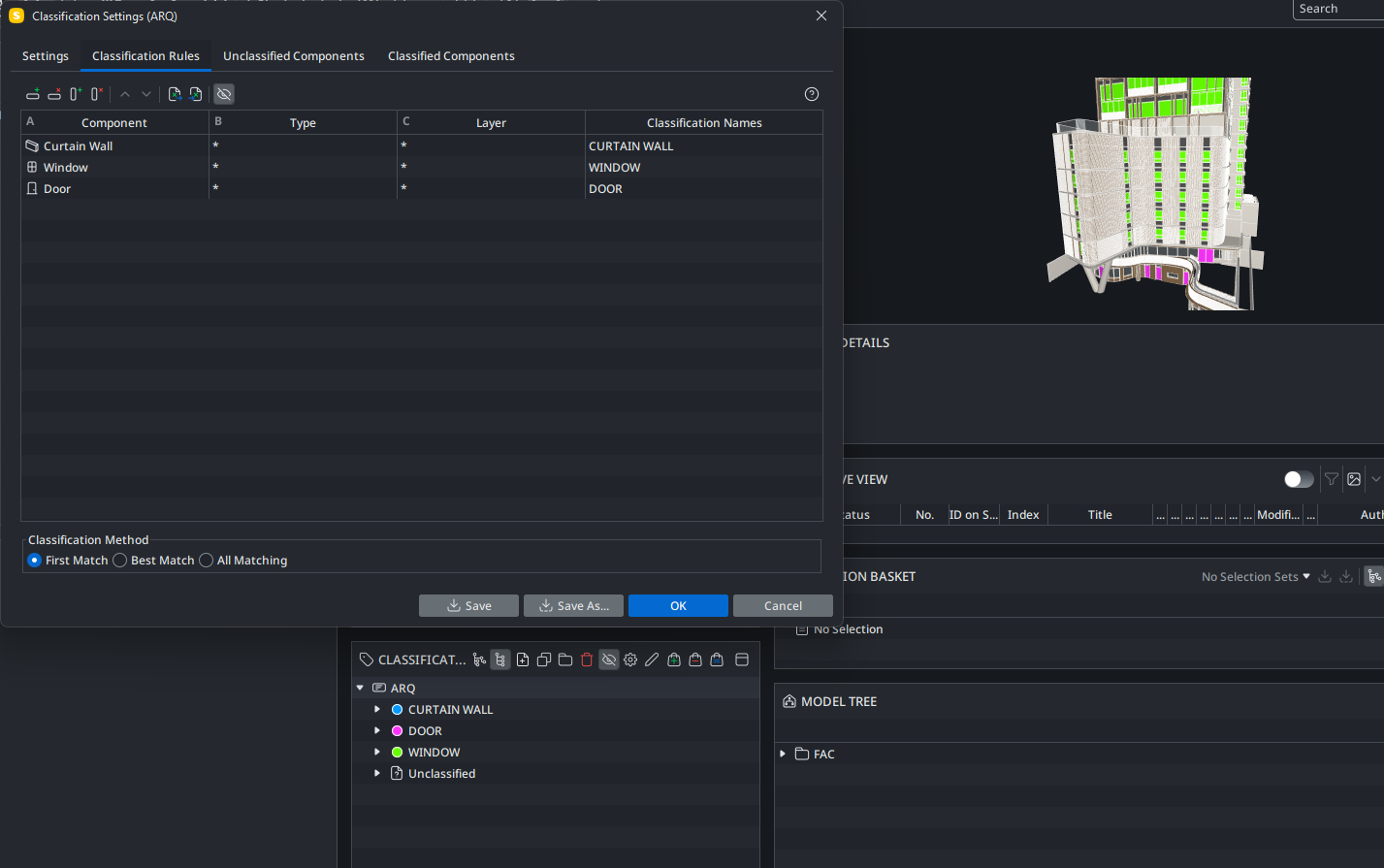The height and width of the screenshot is (868, 1384).
Task: Open the chevron dropdown beside image icon
Action: (1375, 479)
